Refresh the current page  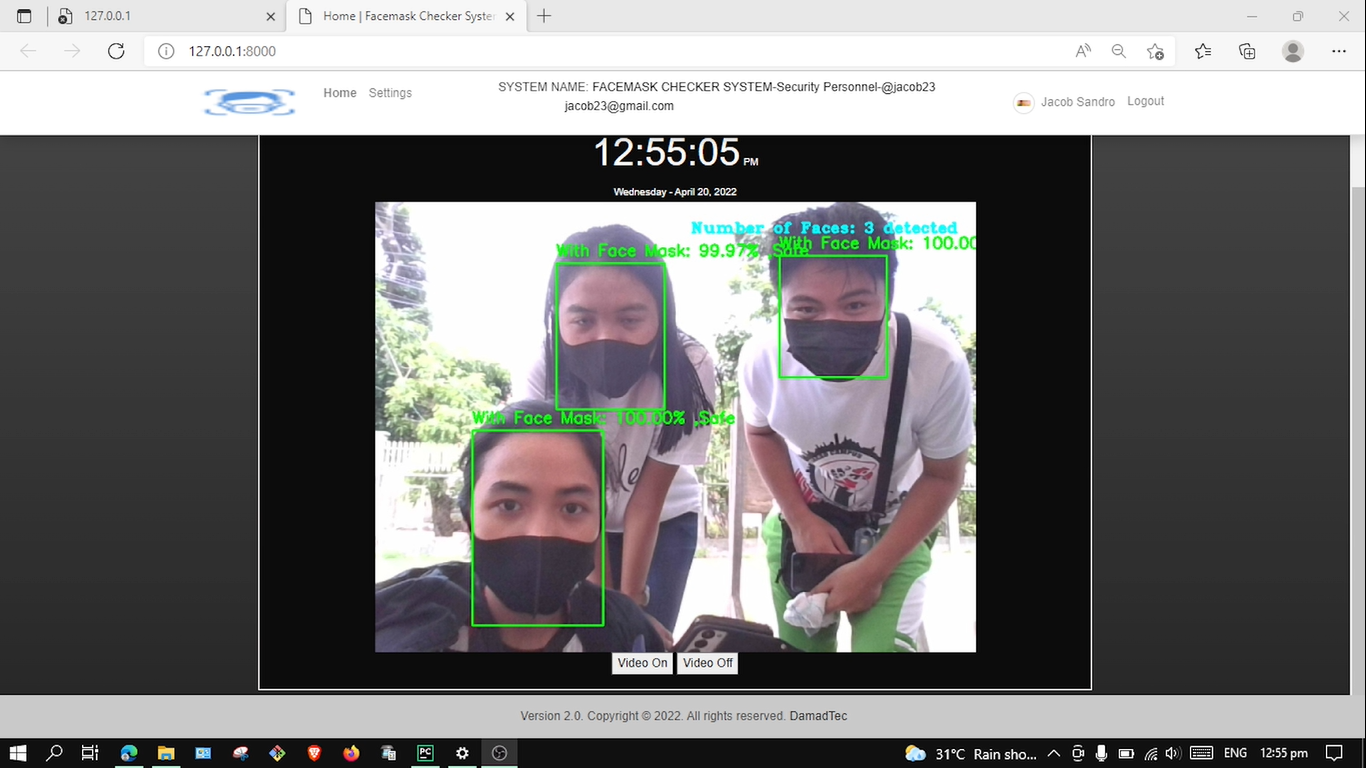click(116, 51)
